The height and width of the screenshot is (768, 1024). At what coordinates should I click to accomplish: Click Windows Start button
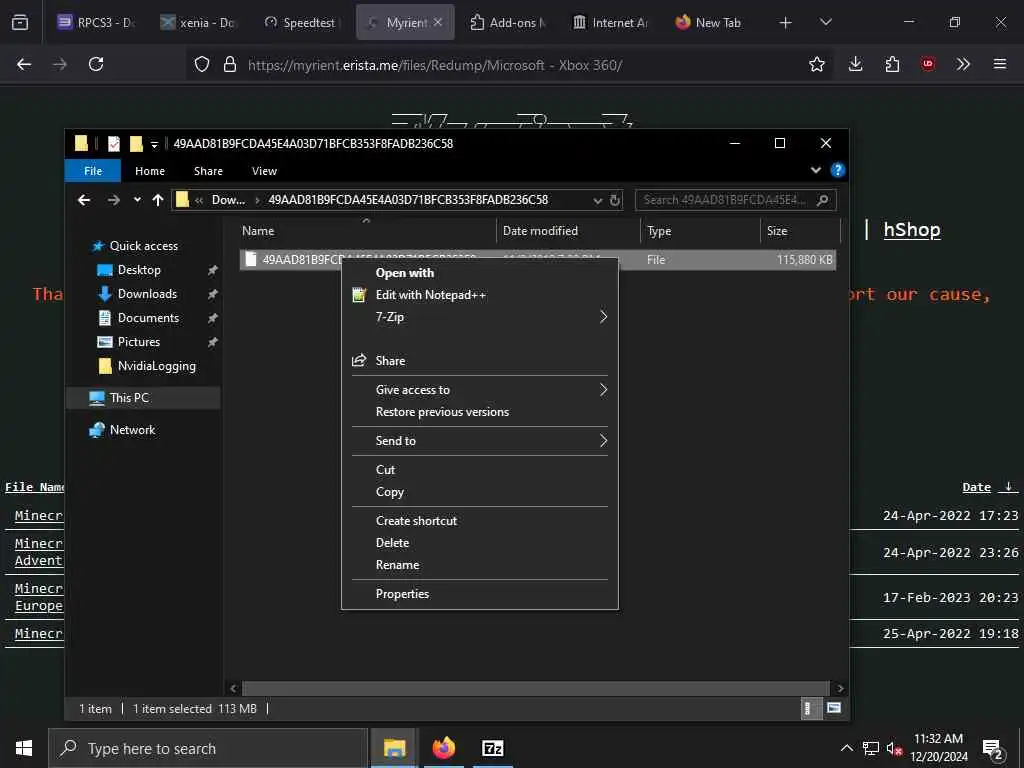click(x=24, y=748)
